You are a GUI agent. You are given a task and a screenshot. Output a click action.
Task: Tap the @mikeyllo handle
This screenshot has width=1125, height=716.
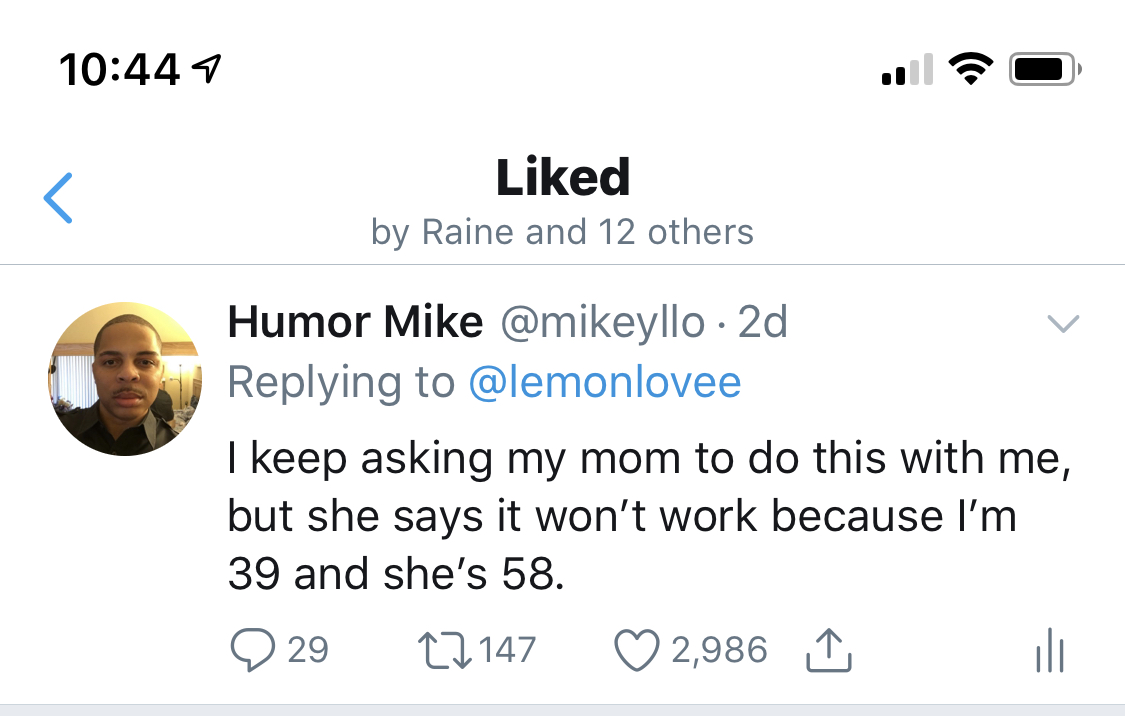click(x=603, y=322)
